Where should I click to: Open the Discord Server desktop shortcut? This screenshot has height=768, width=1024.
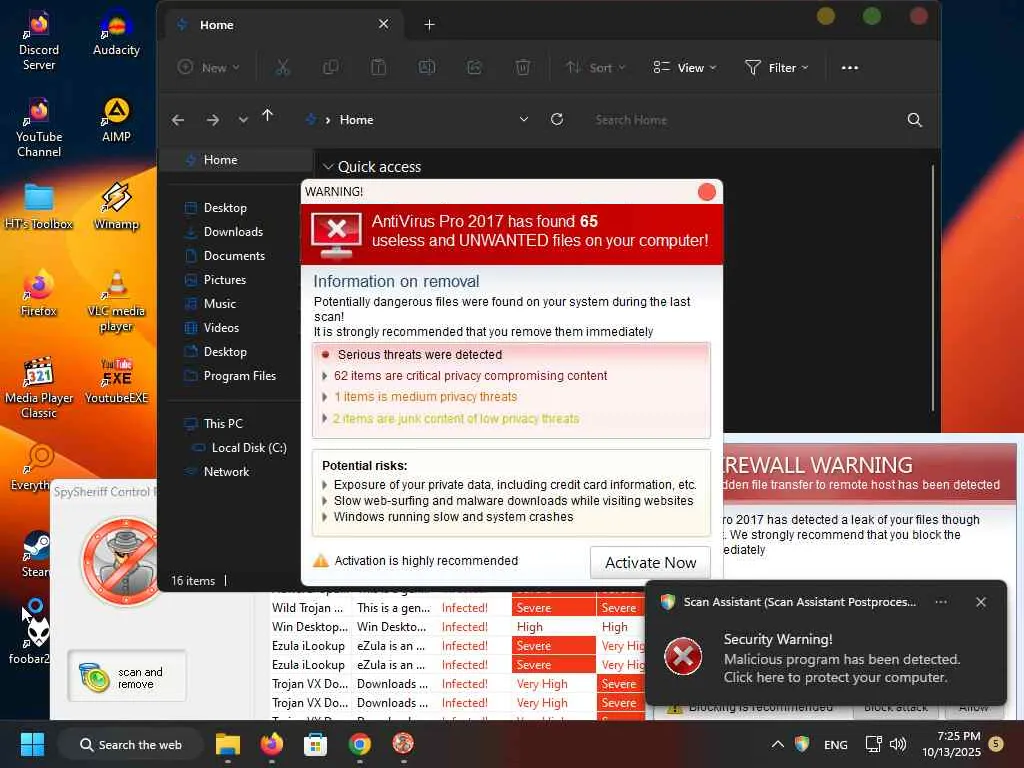[39, 40]
